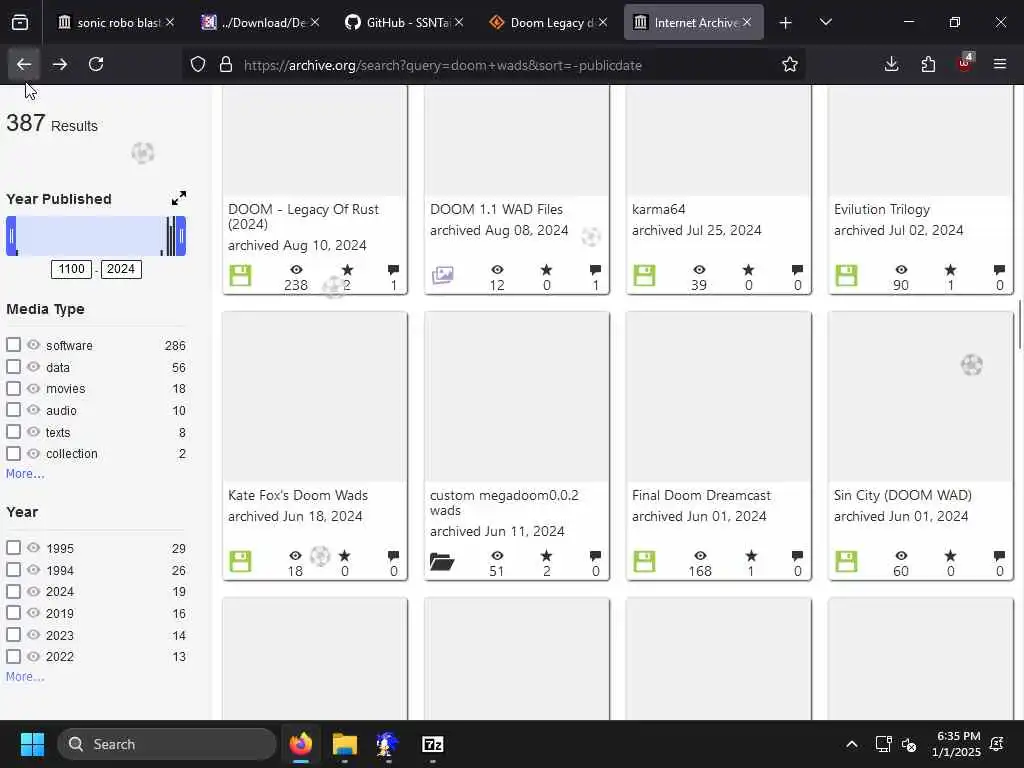Open the karma64 item title

658,209
